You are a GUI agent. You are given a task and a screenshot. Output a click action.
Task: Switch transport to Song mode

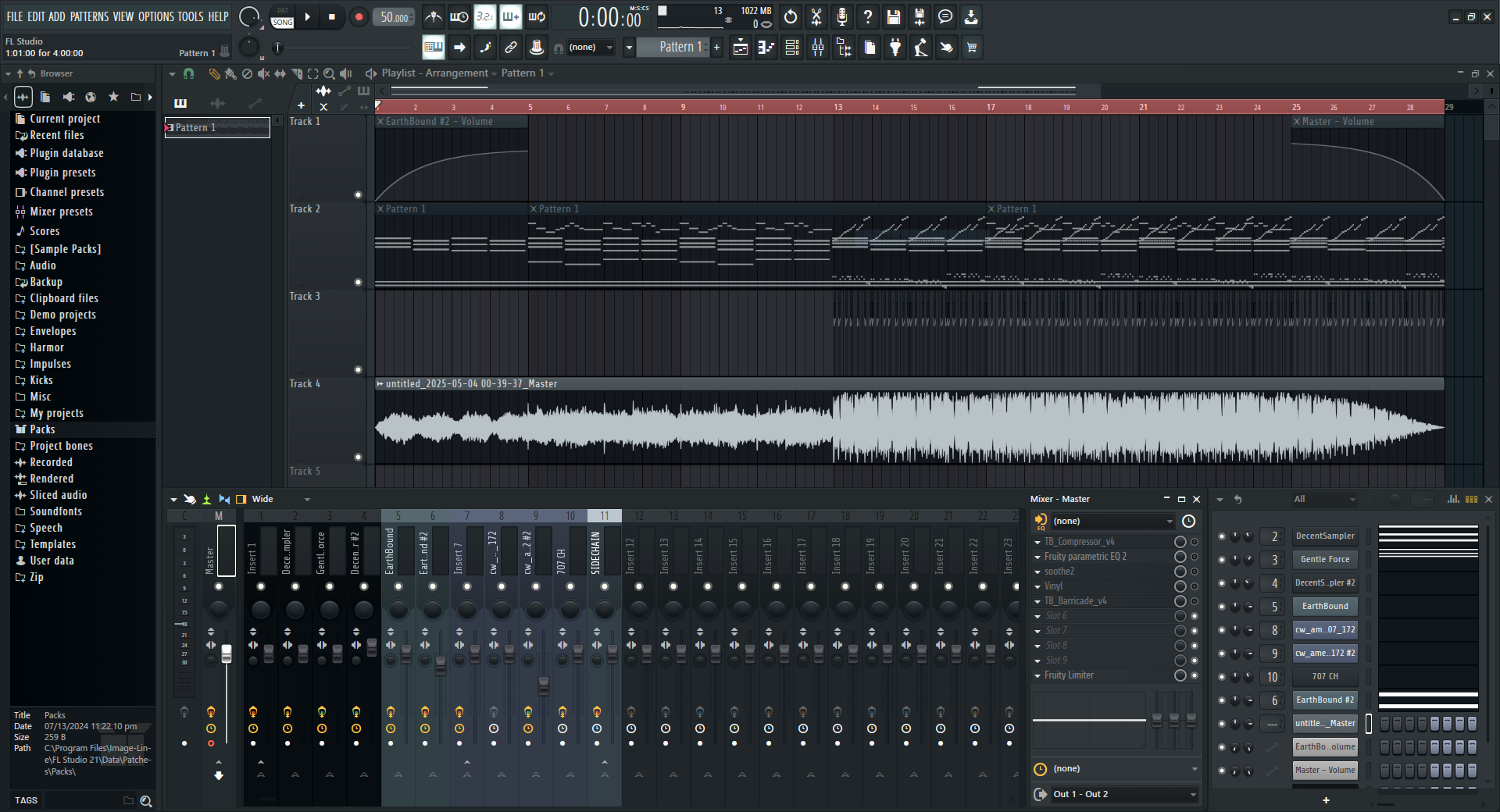click(283, 22)
